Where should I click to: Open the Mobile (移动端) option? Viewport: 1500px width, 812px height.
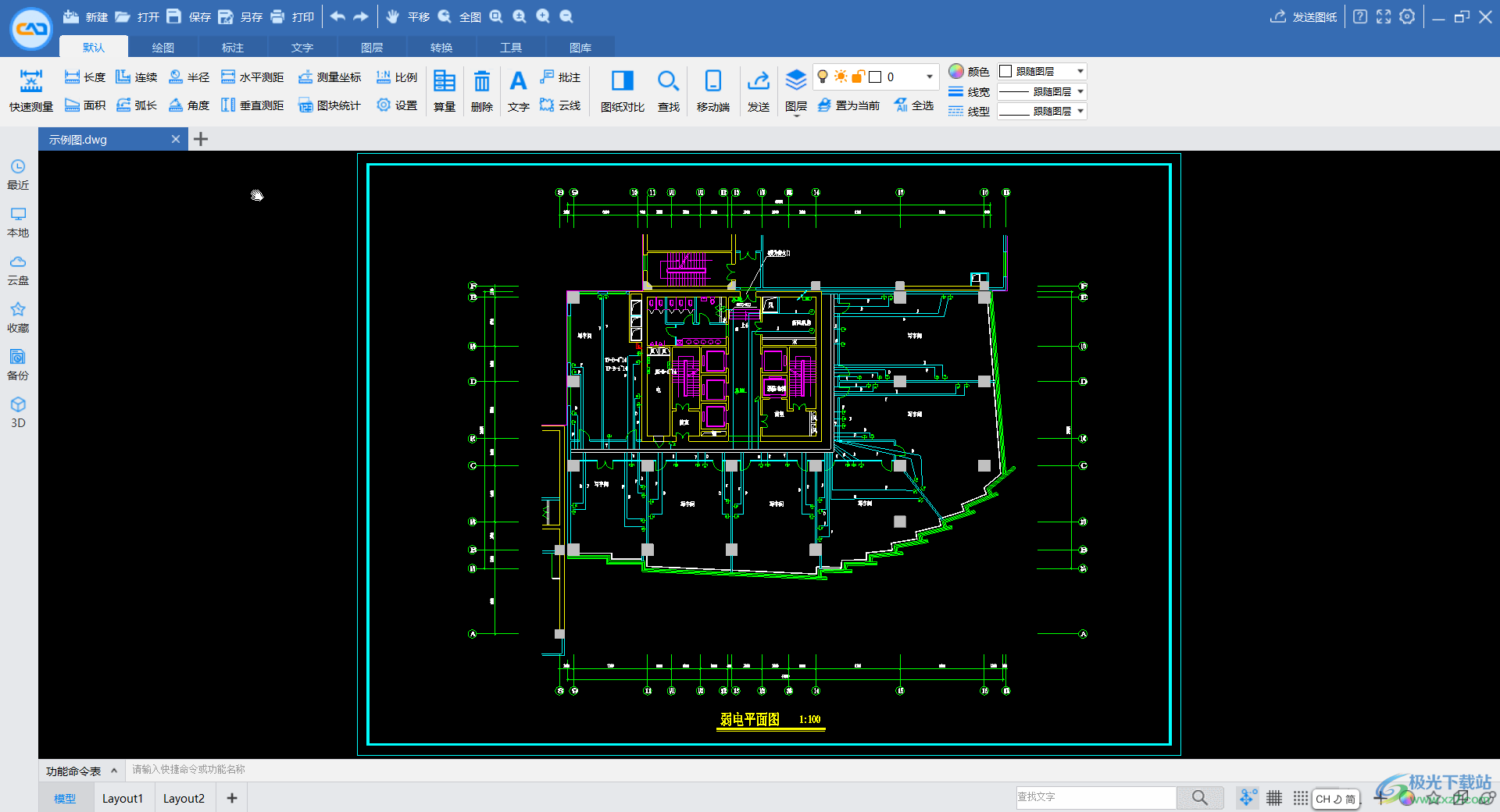(x=712, y=91)
